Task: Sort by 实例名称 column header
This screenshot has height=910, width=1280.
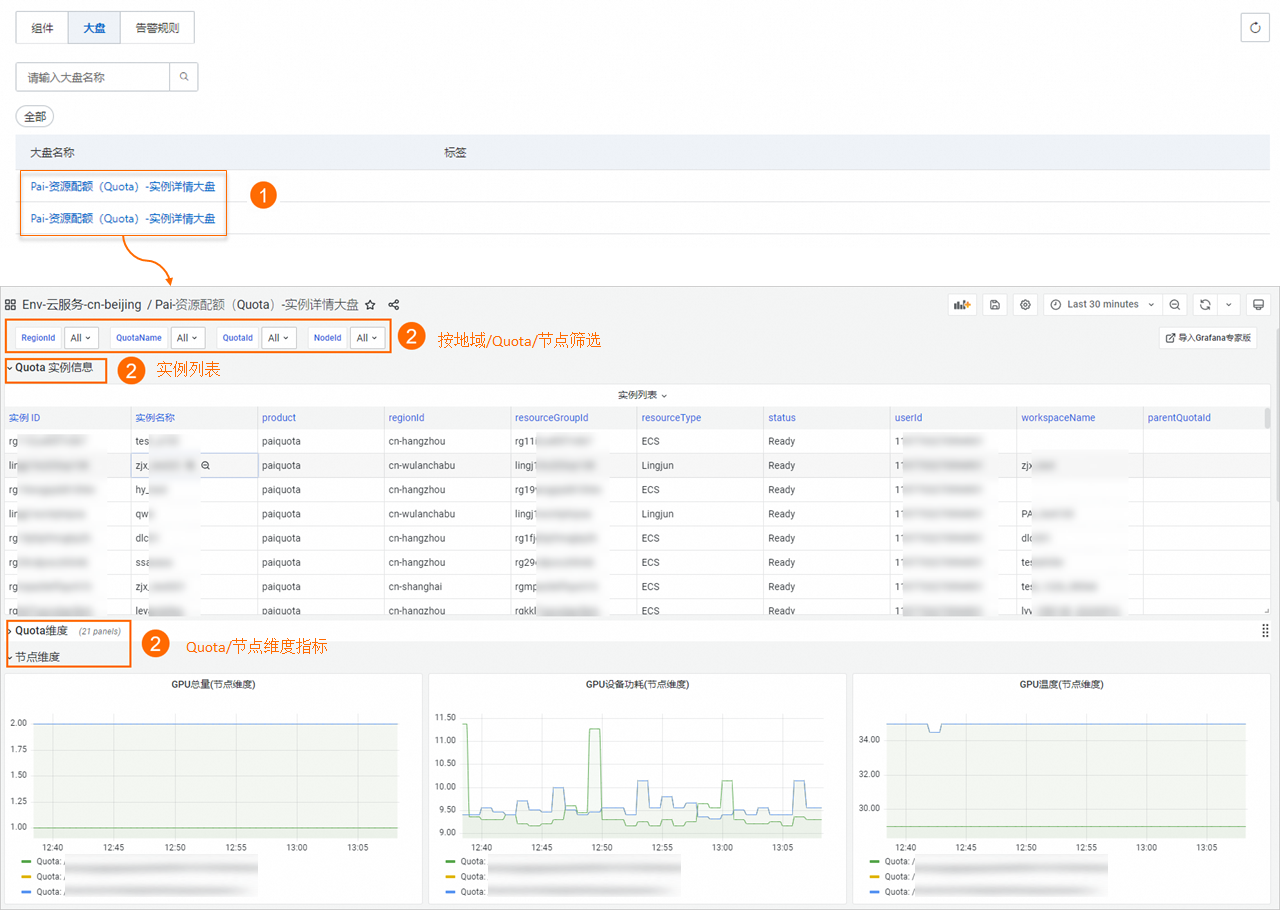Action: [x=155, y=418]
